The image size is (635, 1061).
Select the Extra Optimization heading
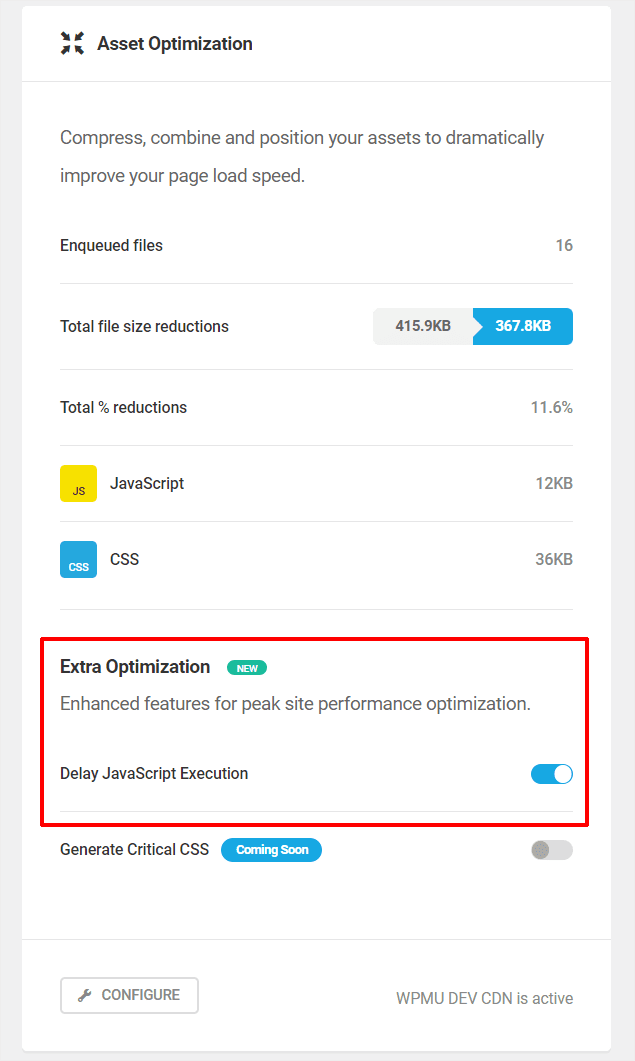(135, 666)
